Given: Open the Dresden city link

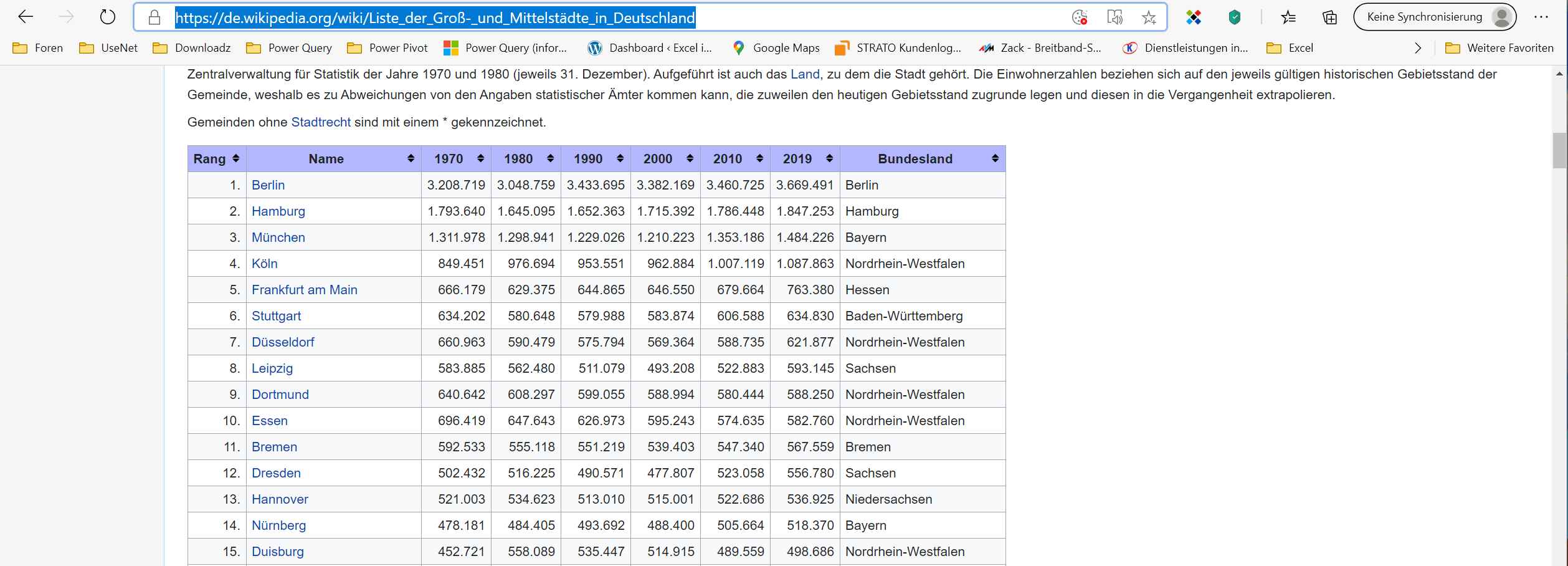Looking at the screenshot, I should (x=276, y=473).
